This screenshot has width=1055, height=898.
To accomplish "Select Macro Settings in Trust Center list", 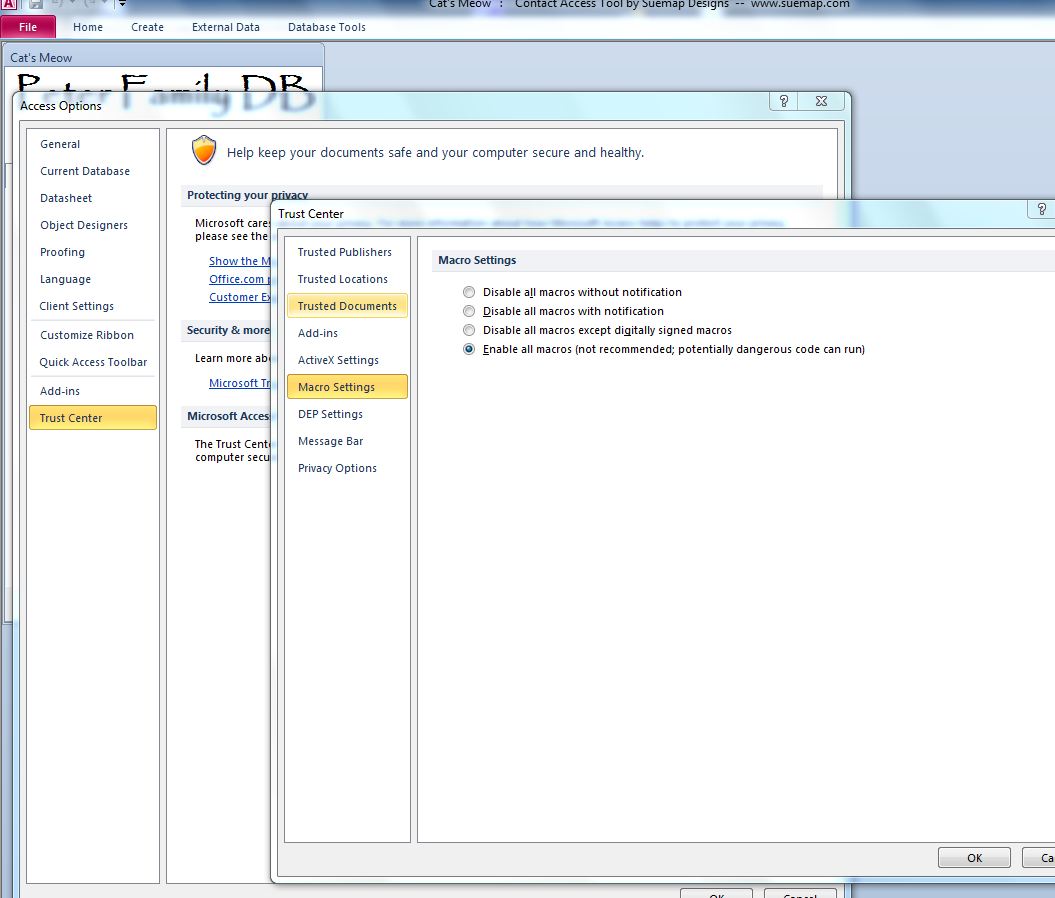I will 347,387.
